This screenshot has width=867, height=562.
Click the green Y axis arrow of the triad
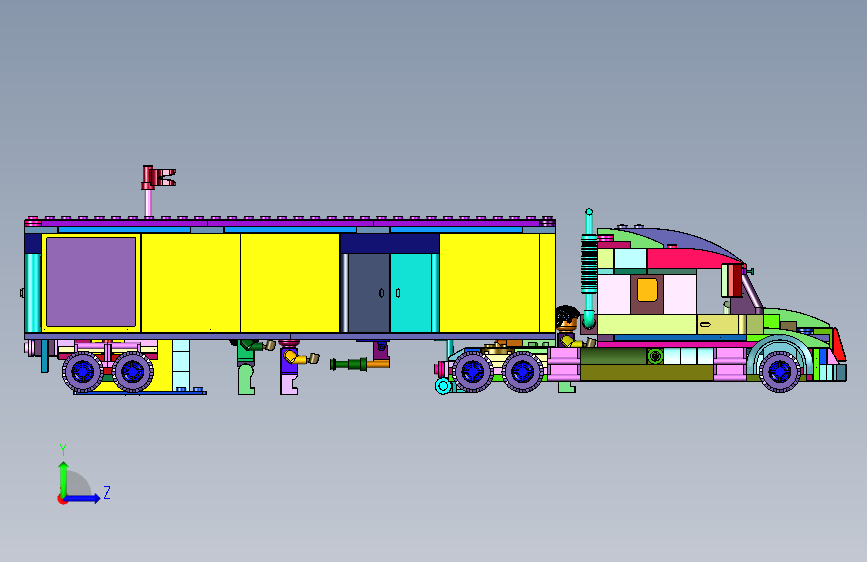pos(63,478)
